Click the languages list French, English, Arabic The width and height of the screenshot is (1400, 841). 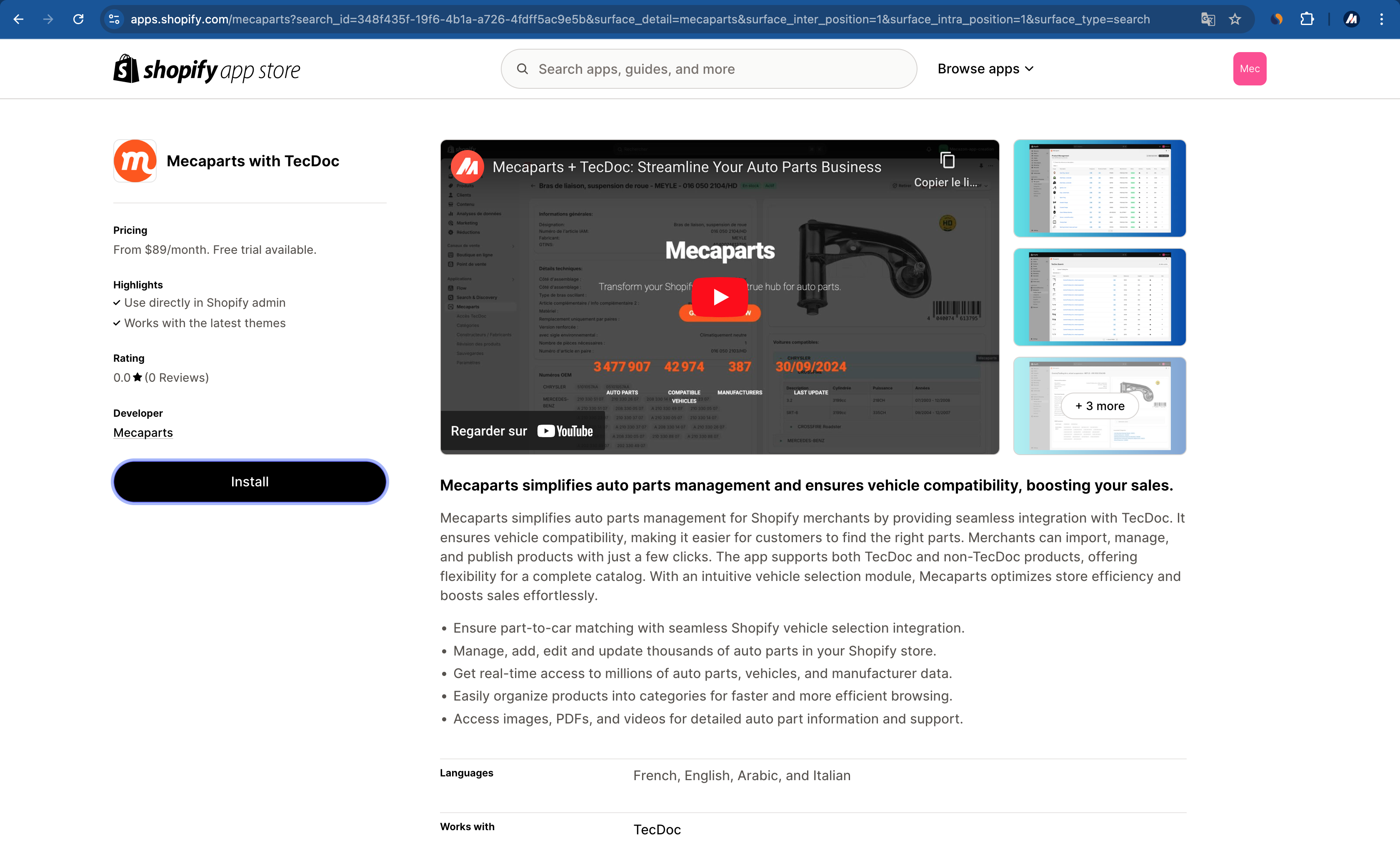tap(742, 775)
